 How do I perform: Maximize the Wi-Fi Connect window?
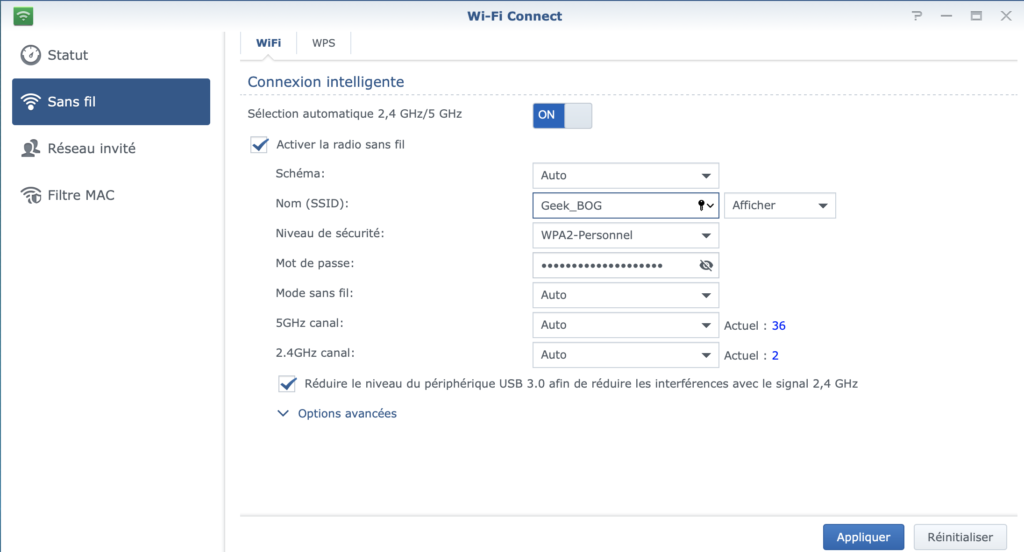[x=976, y=16]
